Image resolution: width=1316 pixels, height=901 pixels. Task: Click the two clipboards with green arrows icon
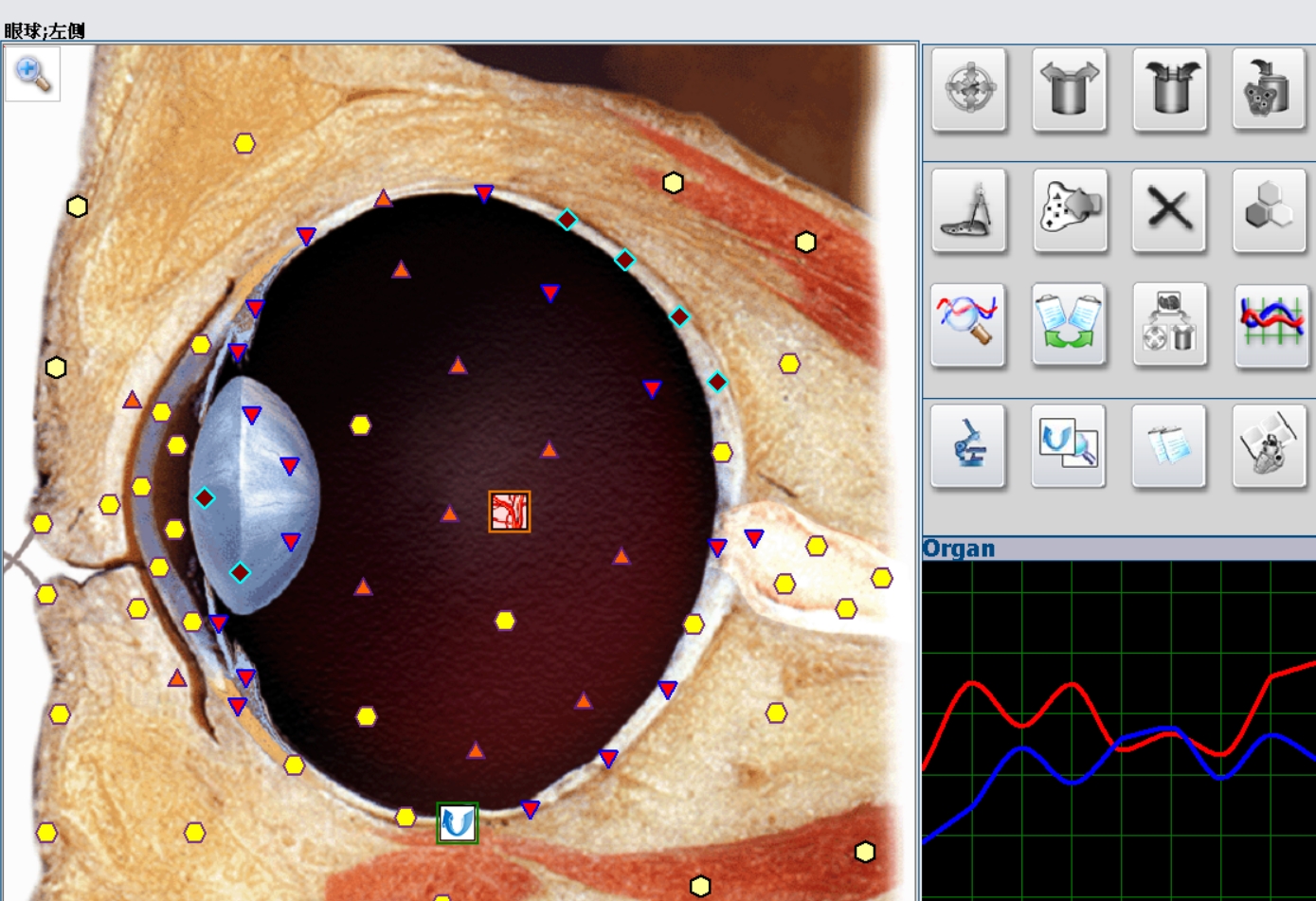[1069, 325]
